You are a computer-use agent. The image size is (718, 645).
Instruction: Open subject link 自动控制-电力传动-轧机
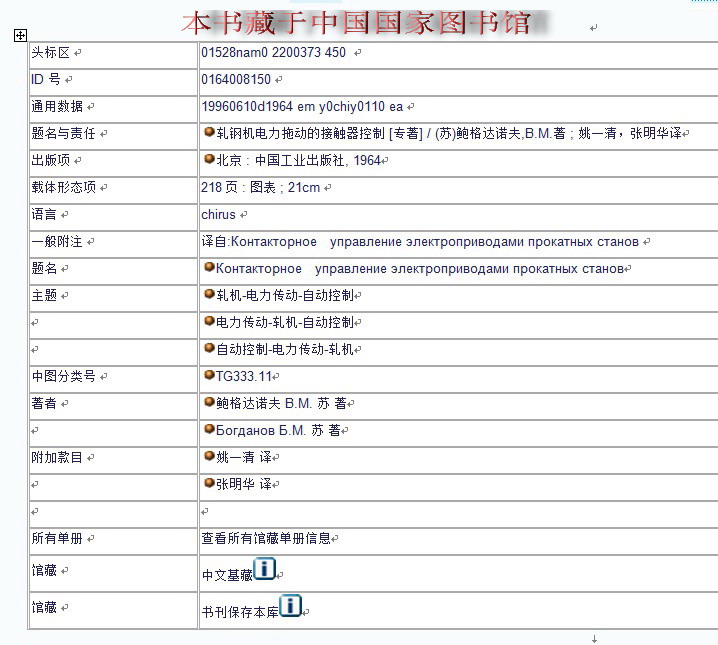coord(285,350)
